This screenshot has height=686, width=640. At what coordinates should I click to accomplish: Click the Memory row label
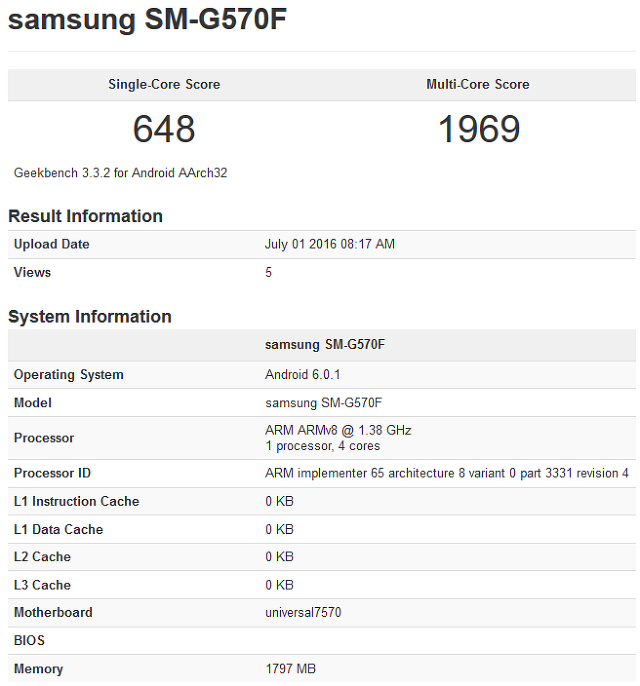click(x=38, y=669)
